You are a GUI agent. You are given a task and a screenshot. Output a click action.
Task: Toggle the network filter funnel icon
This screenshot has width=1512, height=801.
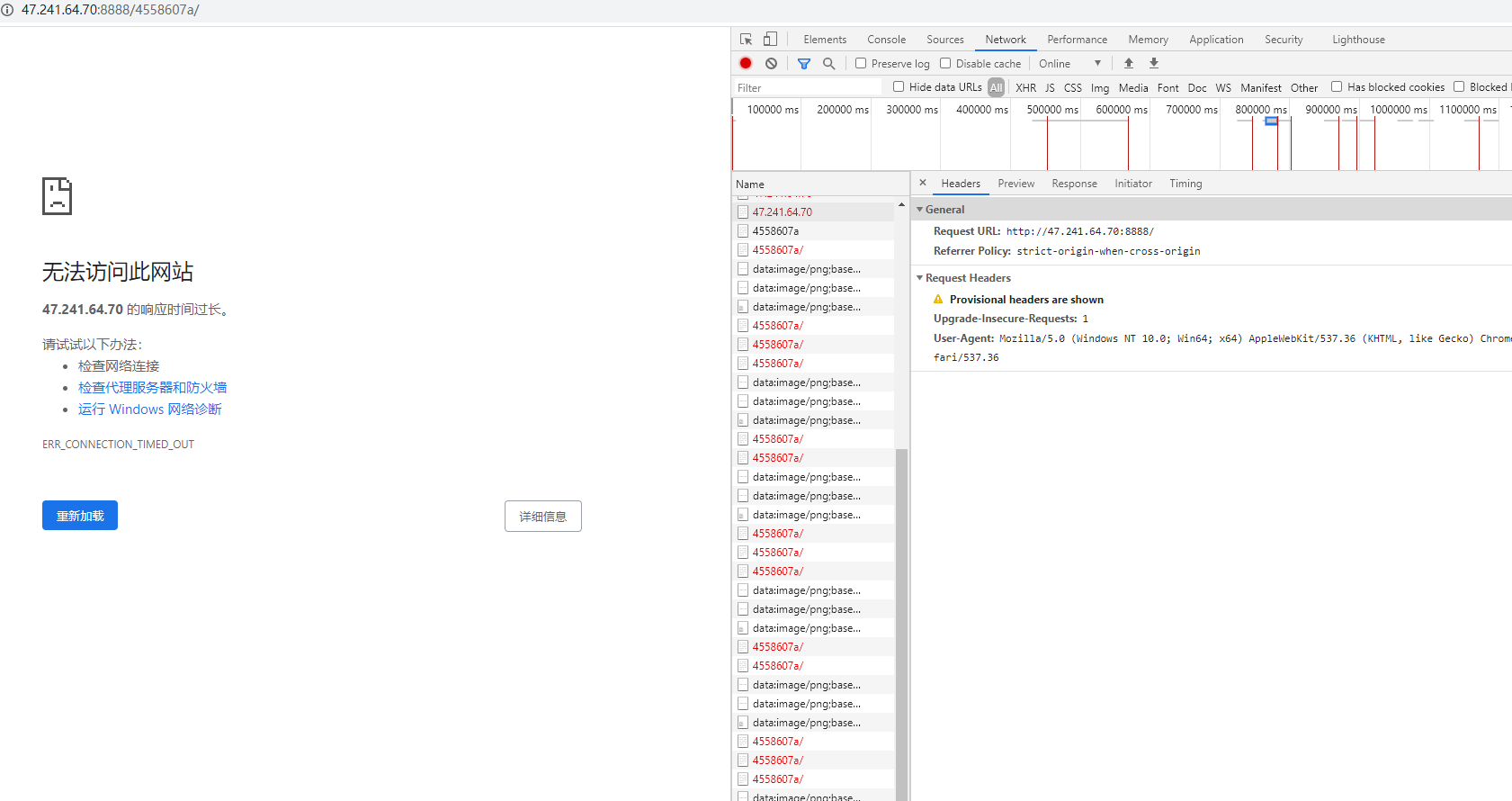pyautogui.click(x=804, y=64)
